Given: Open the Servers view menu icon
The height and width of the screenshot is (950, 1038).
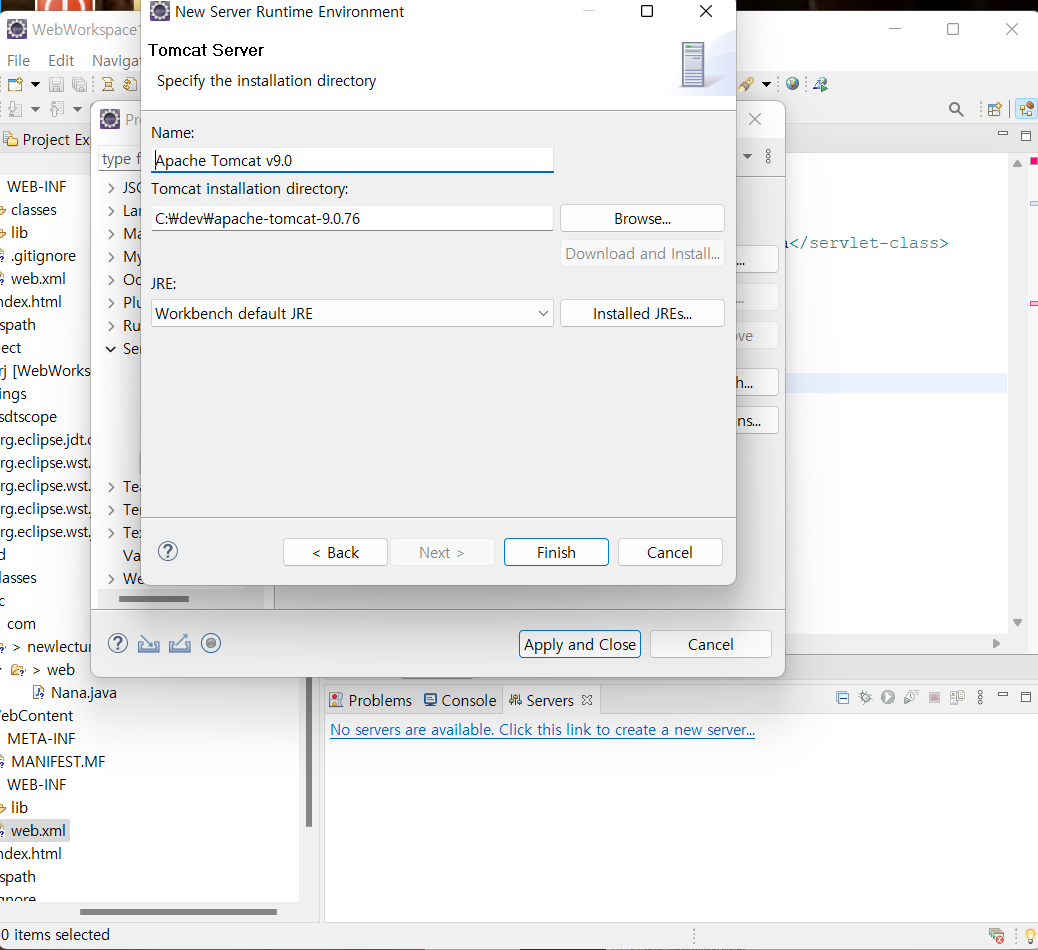Looking at the screenshot, I should 980,697.
